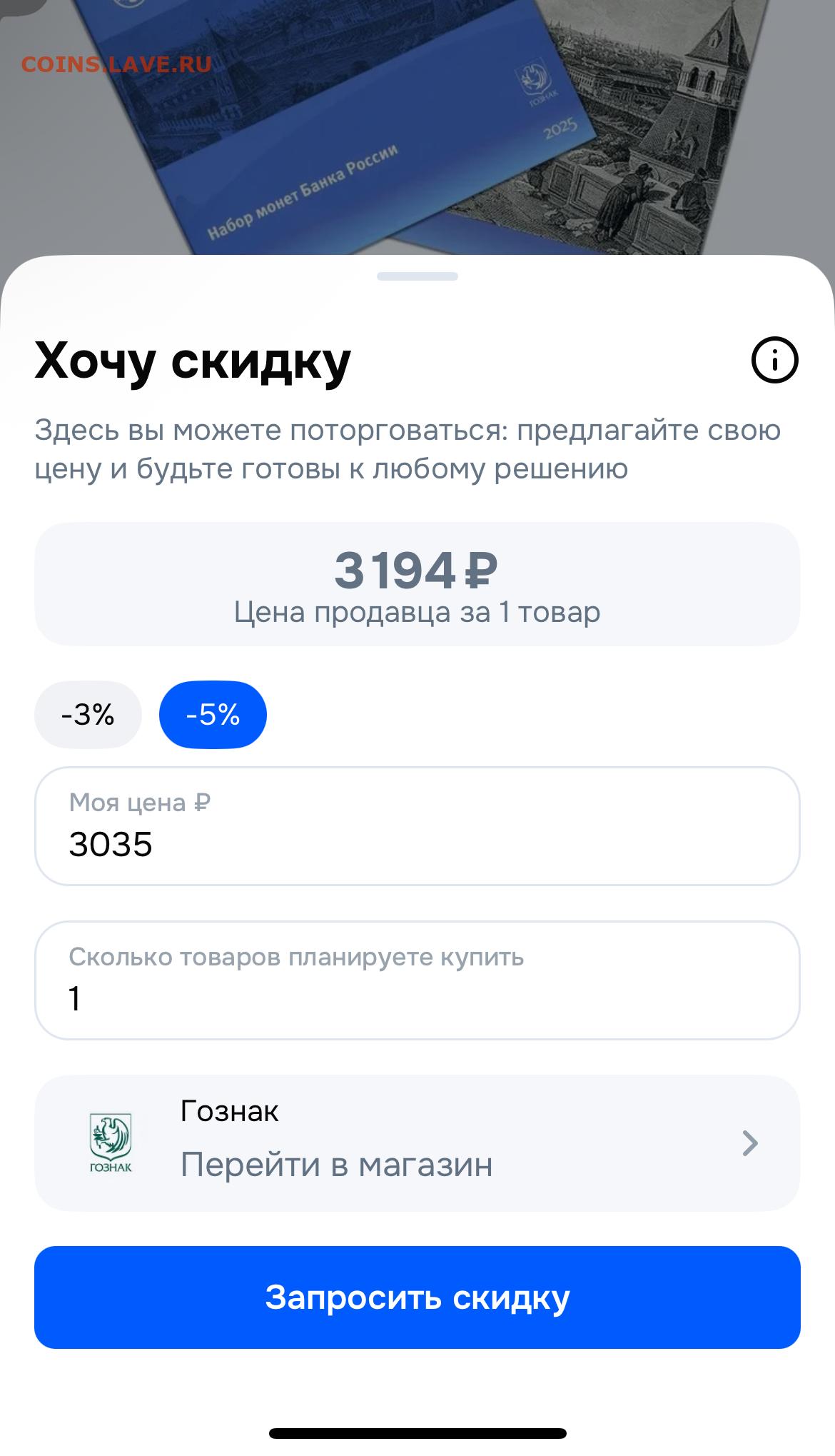The image size is (835, 1456).
Task: Open the Перейти в магазин link
Action: click(x=336, y=1165)
